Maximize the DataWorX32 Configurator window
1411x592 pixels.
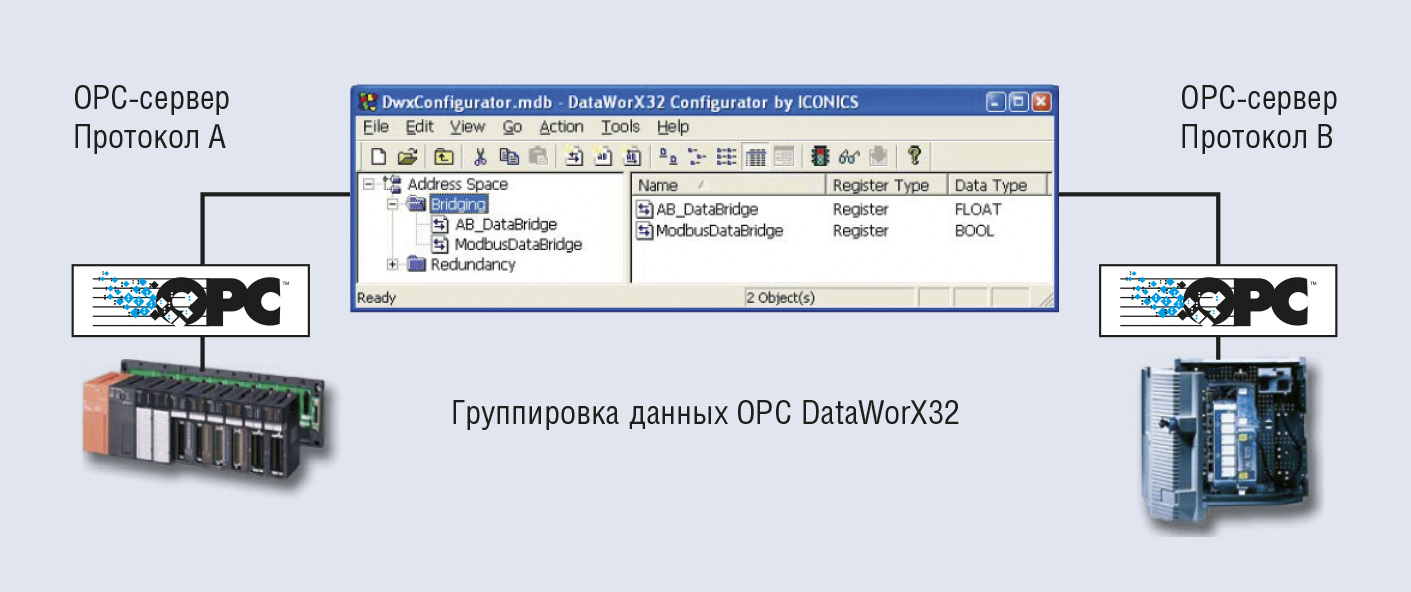tap(1018, 102)
